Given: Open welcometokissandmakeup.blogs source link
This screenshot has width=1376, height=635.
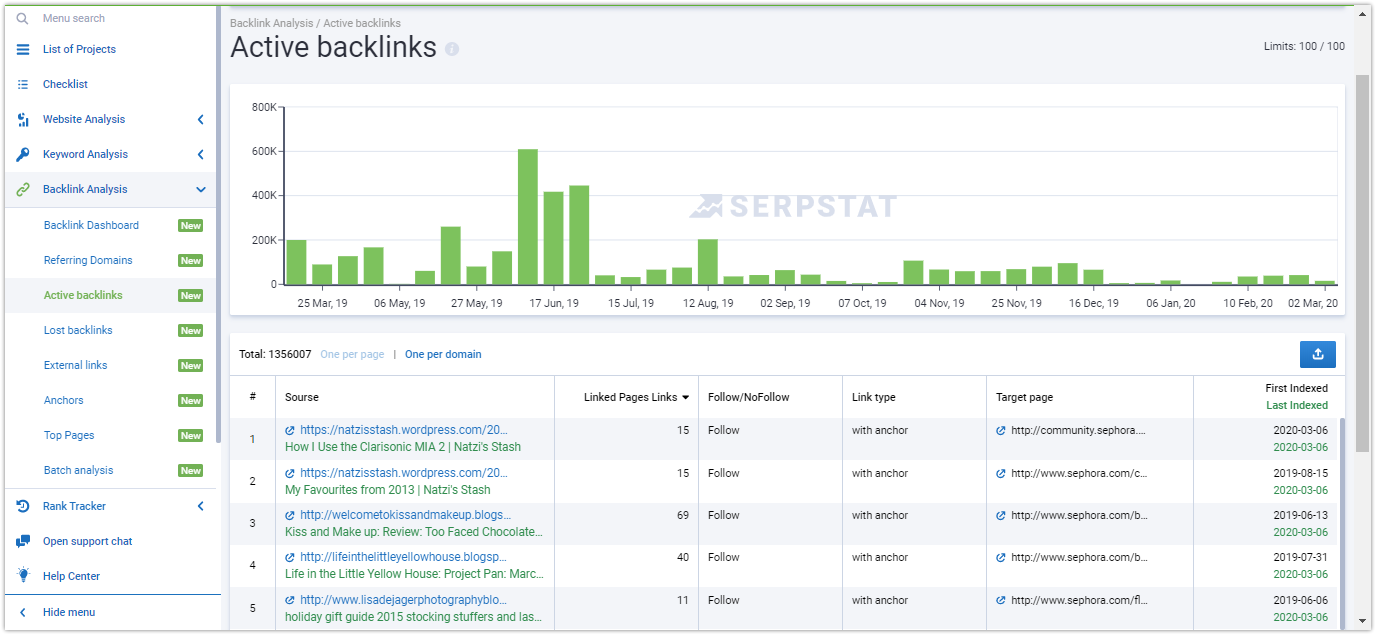Looking at the screenshot, I should click(x=404, y=516).
